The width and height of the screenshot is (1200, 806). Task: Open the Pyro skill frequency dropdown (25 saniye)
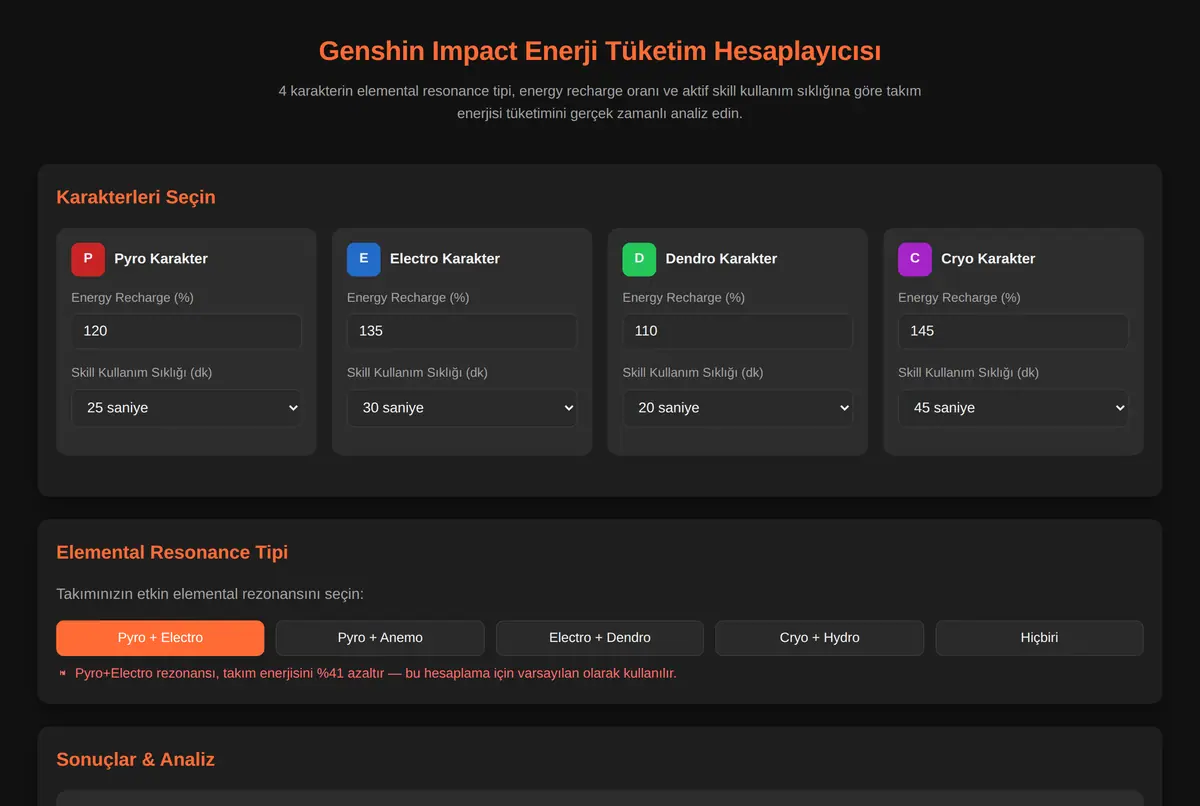[186, 408]
